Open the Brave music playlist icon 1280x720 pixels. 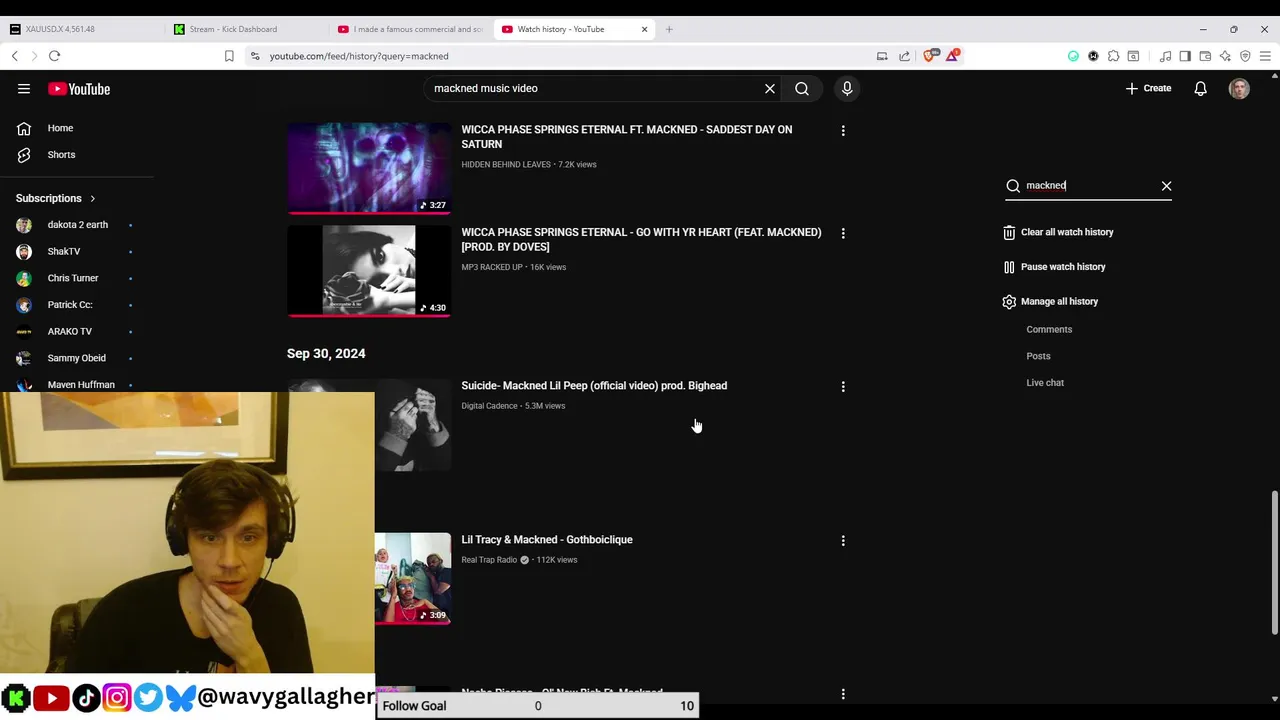point(1165,56)
